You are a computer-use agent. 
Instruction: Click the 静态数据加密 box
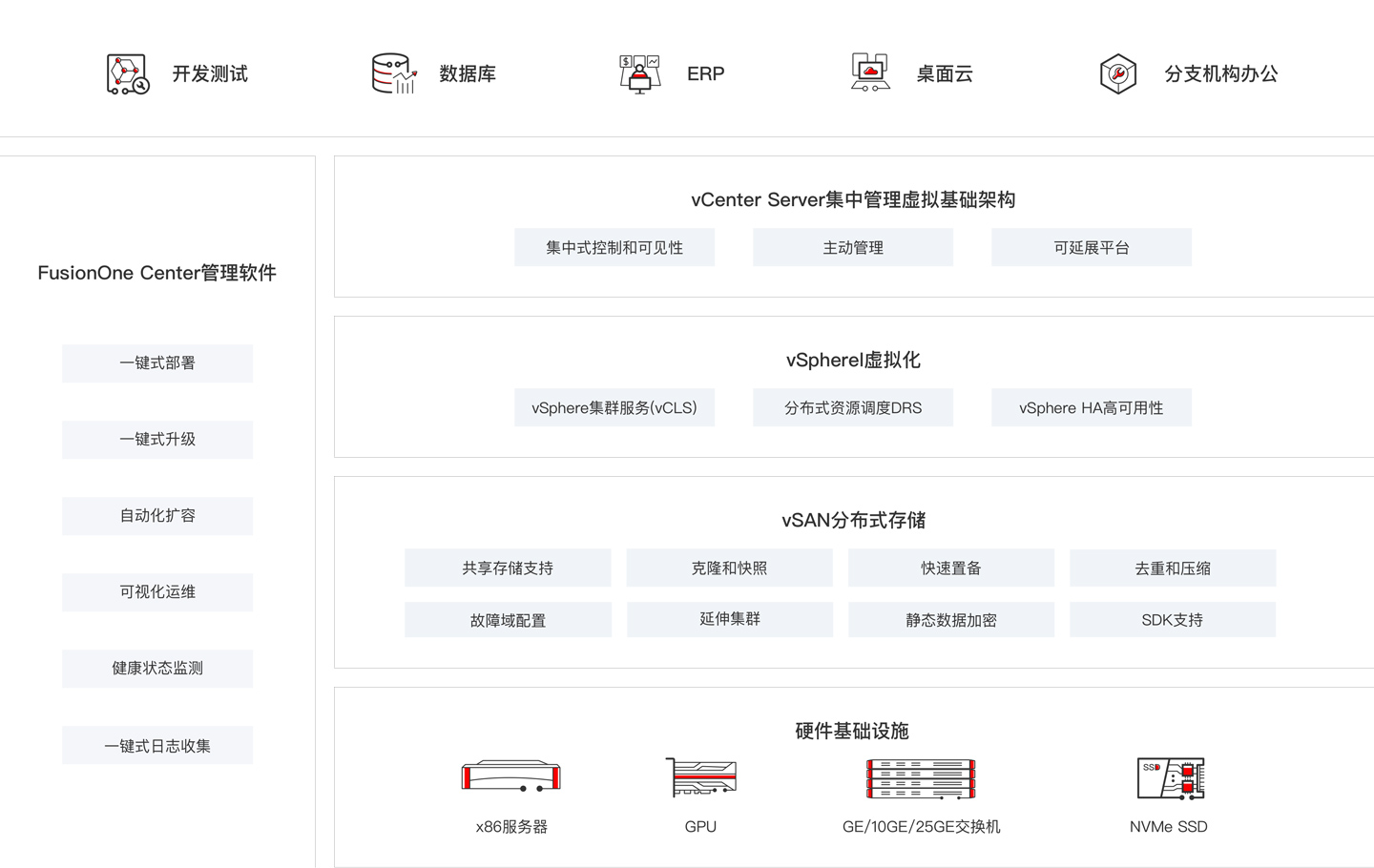coord(951,619)
